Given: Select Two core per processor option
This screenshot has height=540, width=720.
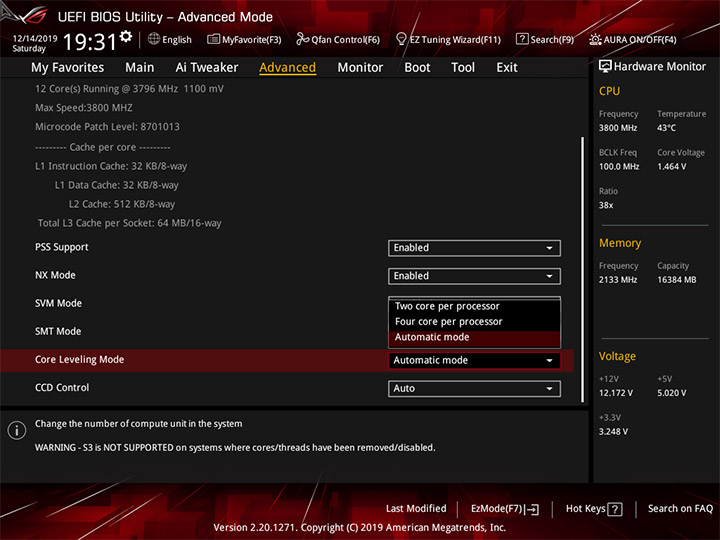Looking at the screenshot, I should tap(474, 306).
